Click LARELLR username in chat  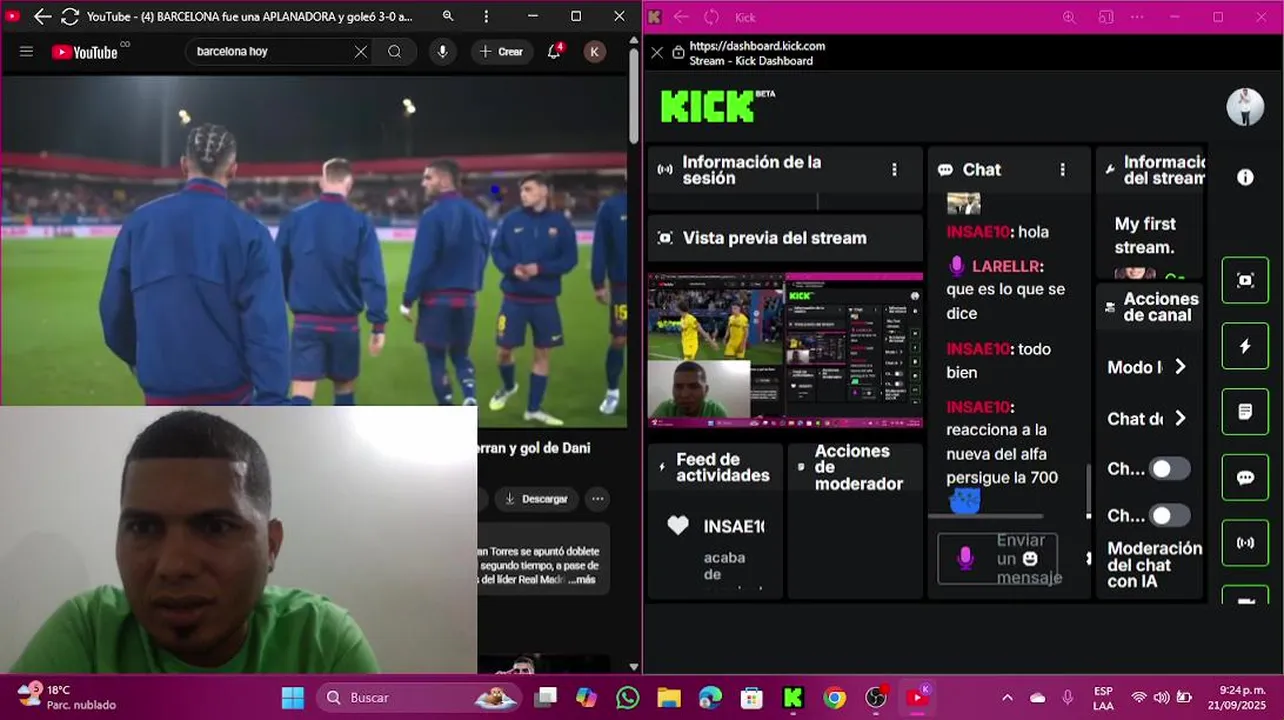(1007, 267)
